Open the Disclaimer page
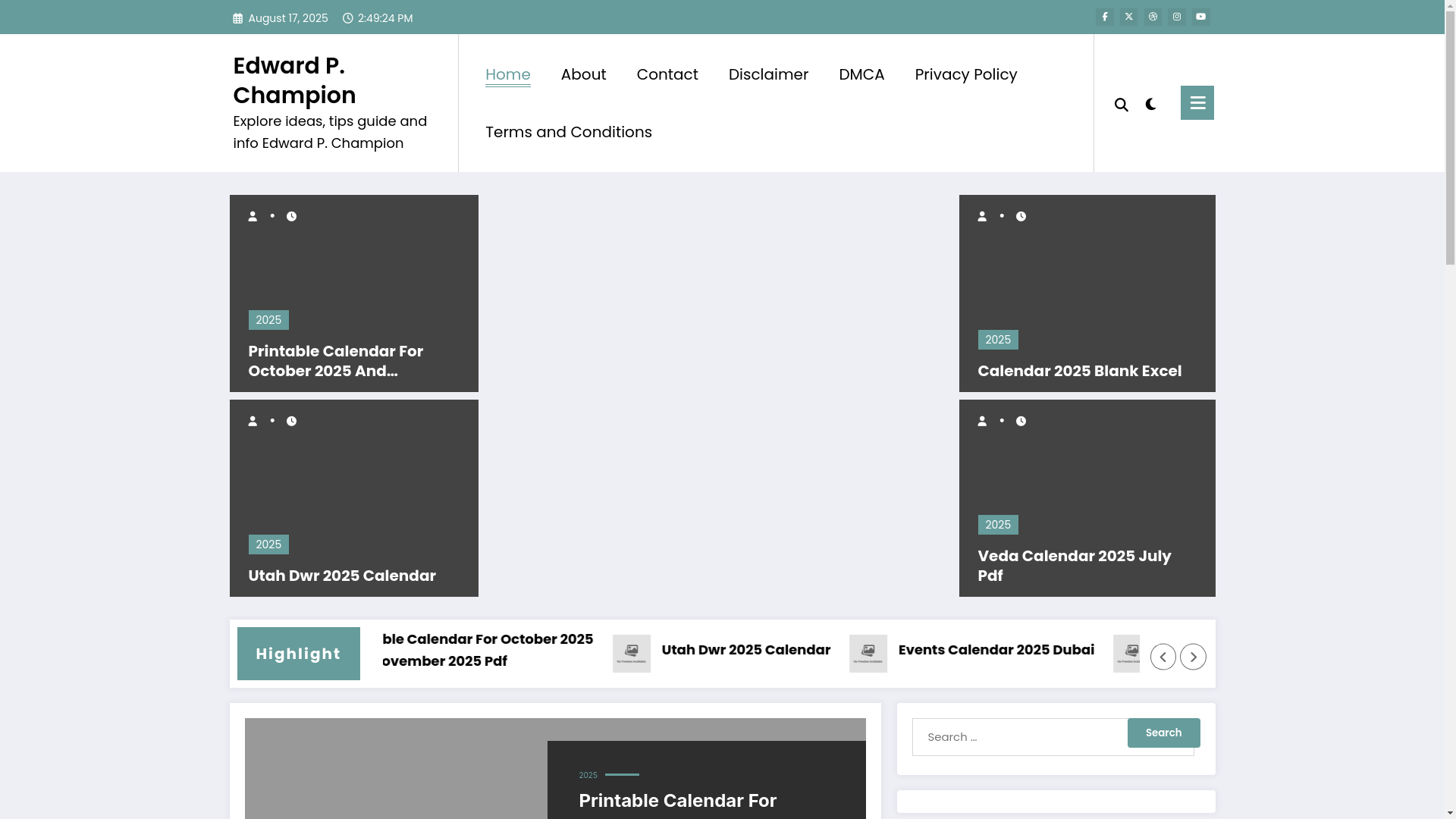Image resolution: width=1456 pixels, height=819 pixels. (x=768, y=74)
